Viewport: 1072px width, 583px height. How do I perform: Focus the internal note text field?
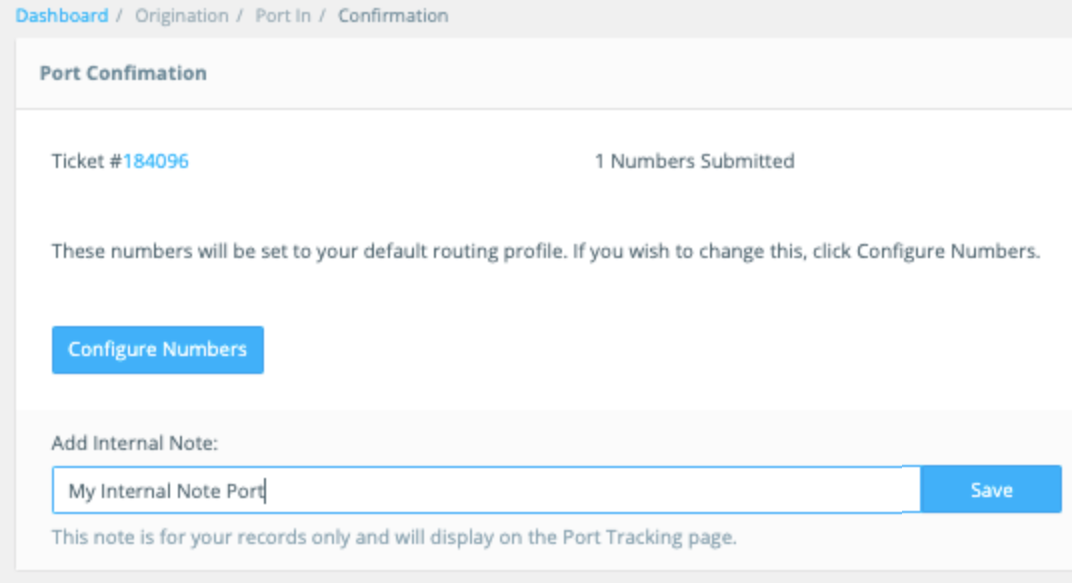pos(486,490)
